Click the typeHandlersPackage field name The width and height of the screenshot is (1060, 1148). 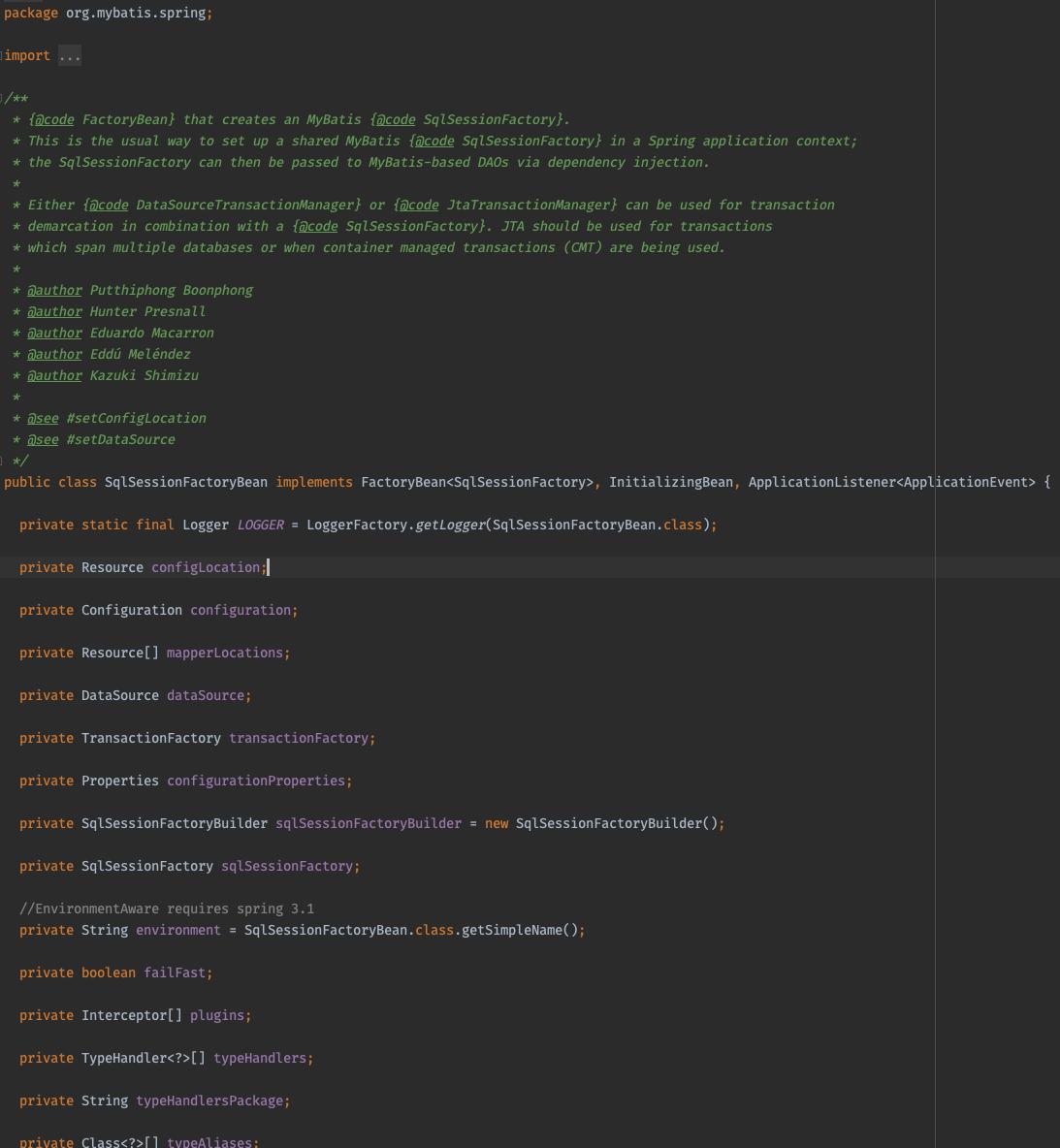209,1100
